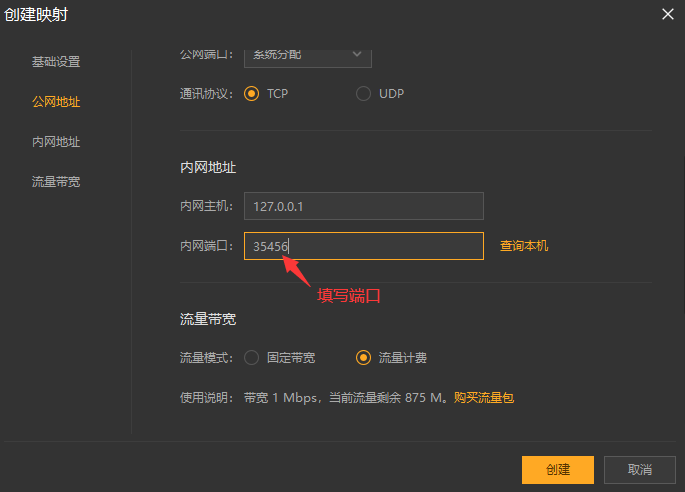Viewport: 685px width, 492px height.
Task: Open the 公网端口 系统分配 dropdown
Action: coord(308,58)
